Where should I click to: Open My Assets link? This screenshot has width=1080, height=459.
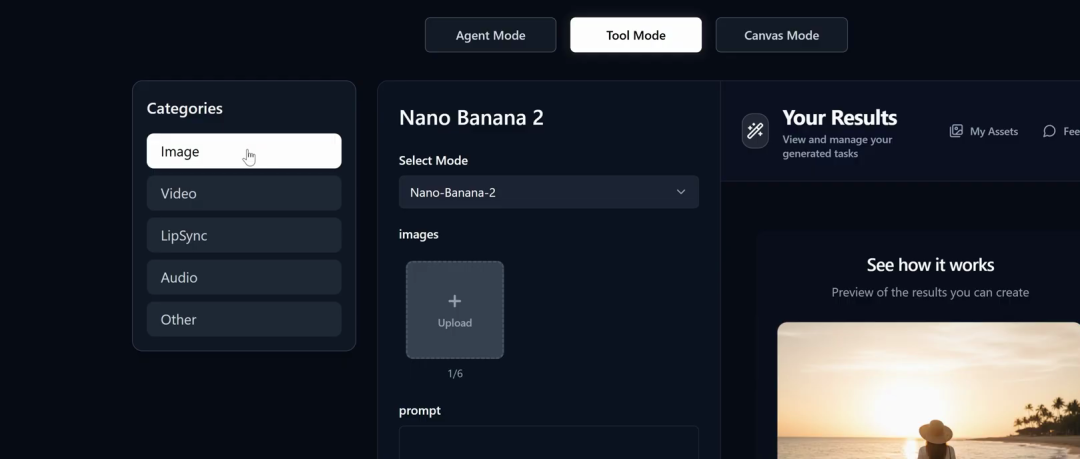coord(994,131)
